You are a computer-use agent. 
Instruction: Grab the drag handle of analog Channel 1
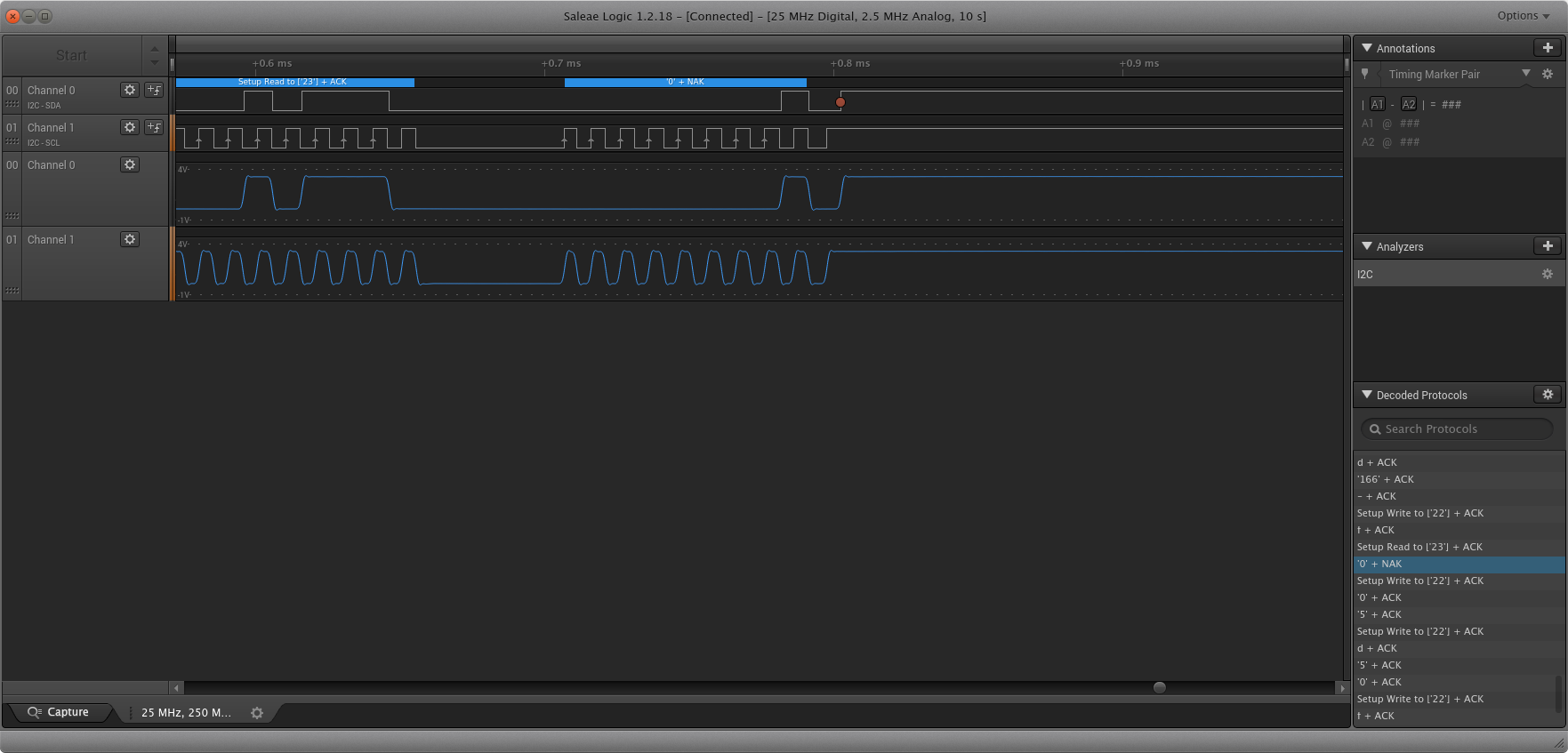(x=12, y=291)
